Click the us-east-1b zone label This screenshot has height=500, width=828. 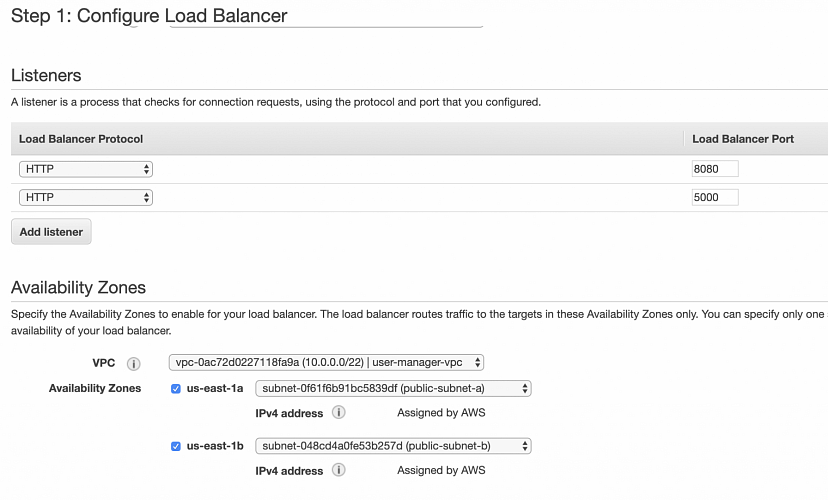pyautogui.click(x=215, y=446)
